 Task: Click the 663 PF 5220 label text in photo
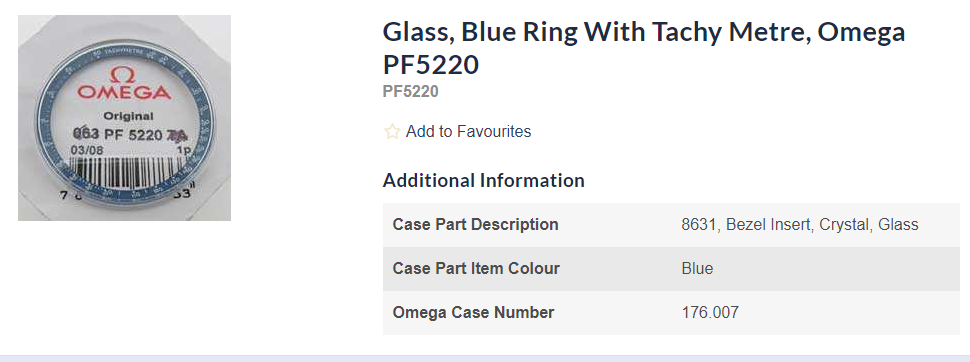click(x=130, y=134)
